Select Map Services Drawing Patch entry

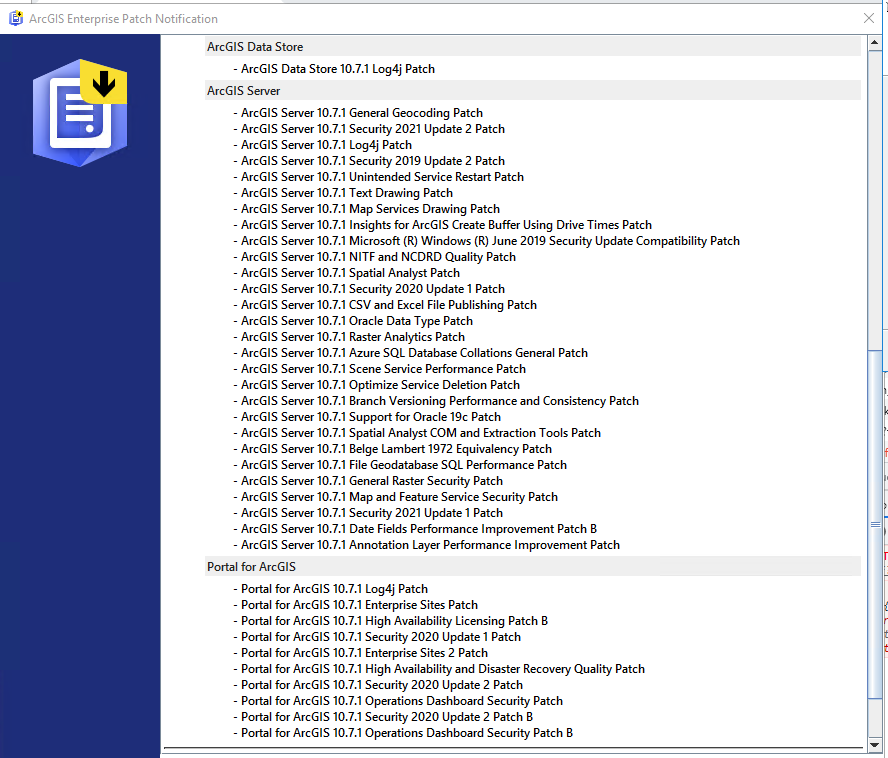(x=367, y=209)
